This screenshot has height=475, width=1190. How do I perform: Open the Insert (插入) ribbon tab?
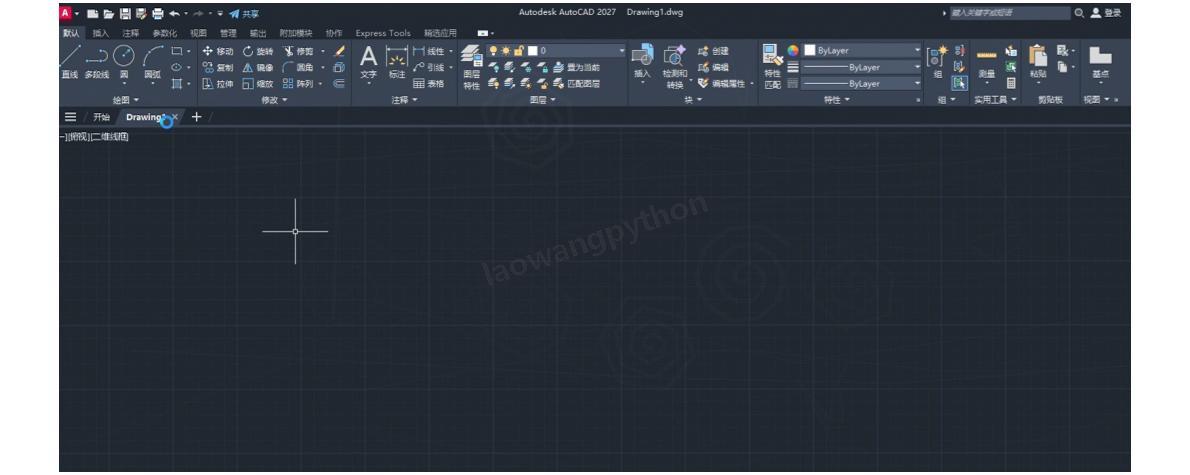pos(101,33)
